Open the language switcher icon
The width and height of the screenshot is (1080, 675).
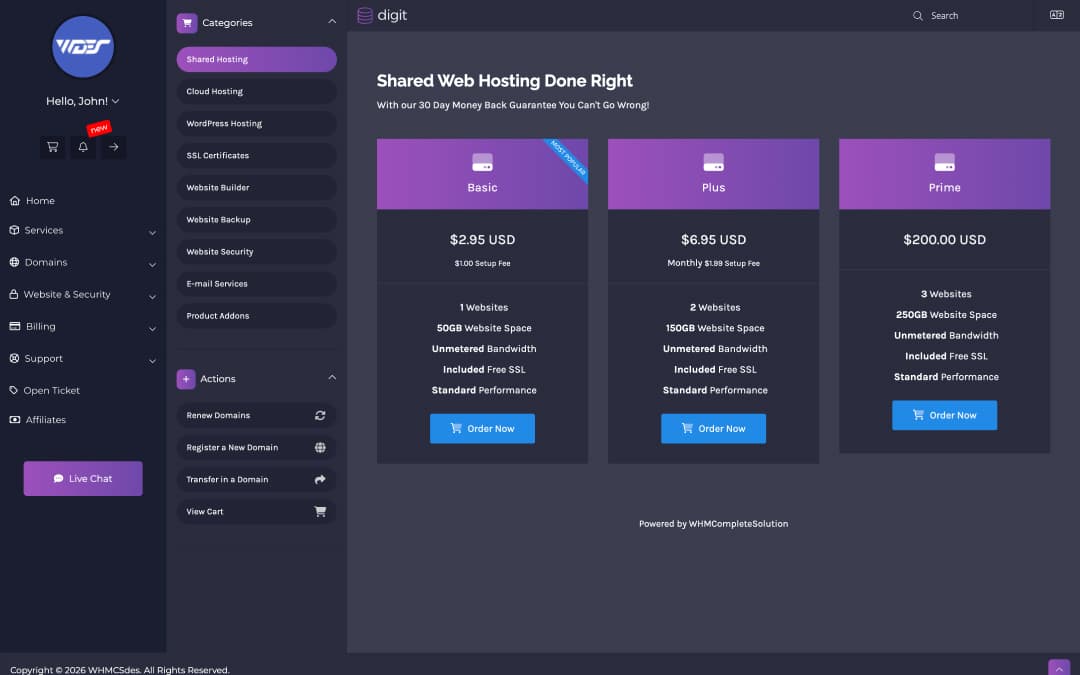click(1057, 15)
